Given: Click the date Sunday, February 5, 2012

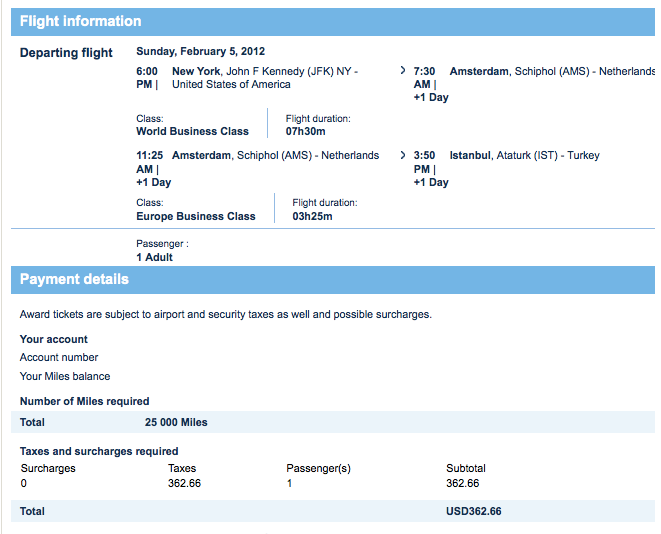Looking at the screenshot, I should pyautogui.click(x=200, y=51).
